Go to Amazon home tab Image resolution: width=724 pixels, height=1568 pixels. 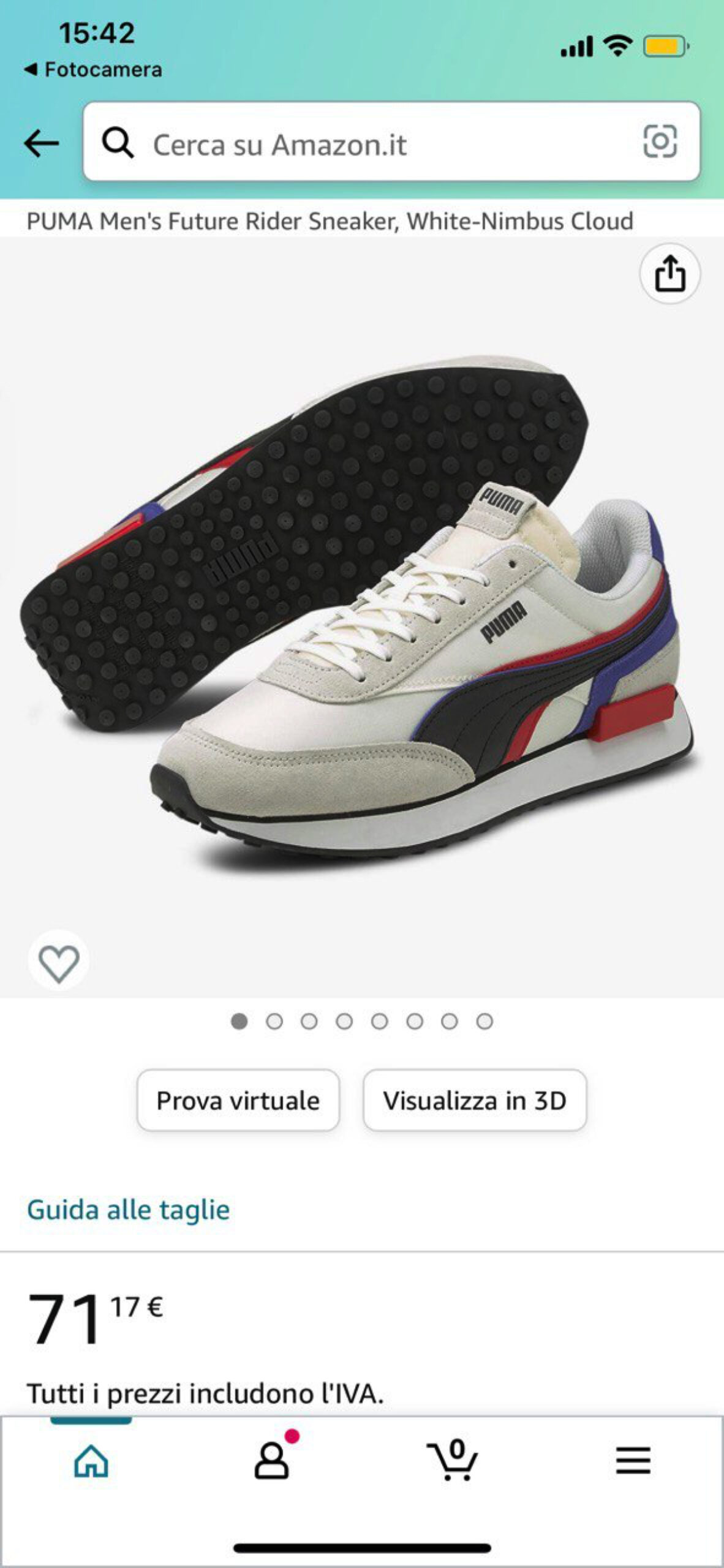[x=91, y=1461]
